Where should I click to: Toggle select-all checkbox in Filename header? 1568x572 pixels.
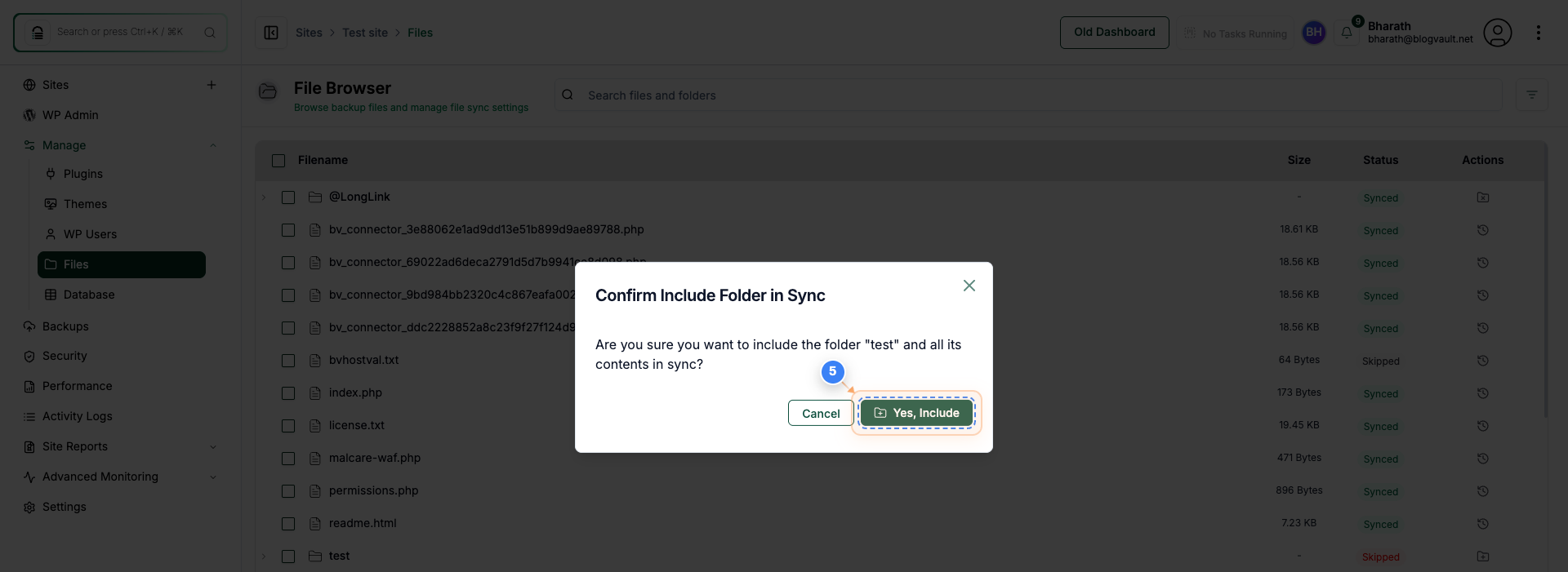[278, 161]
